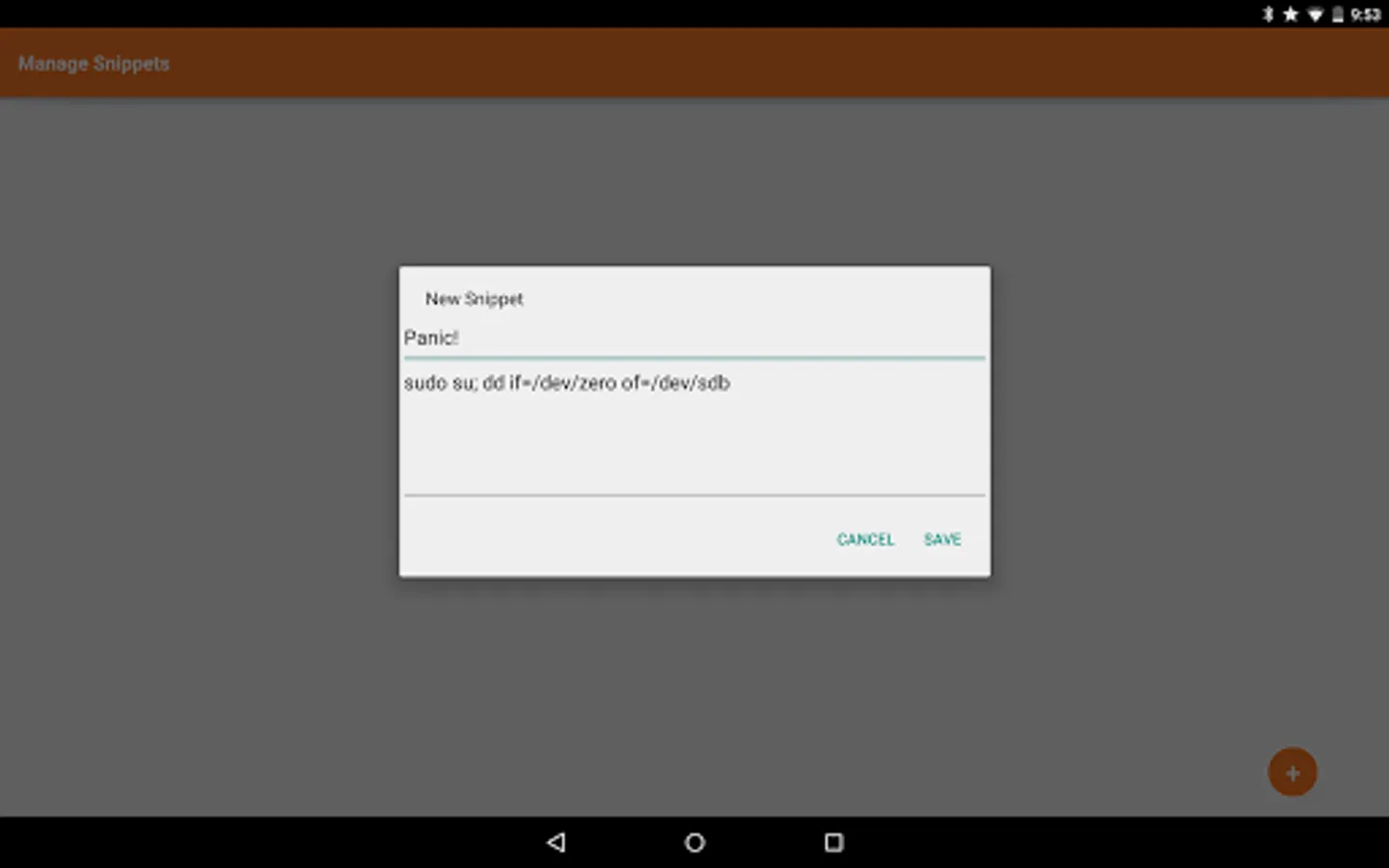Image resolution: width=1389 pixels, height=868 pixels.
Task: Tap the add snippet plus button
Action: tap(1293, 772)
